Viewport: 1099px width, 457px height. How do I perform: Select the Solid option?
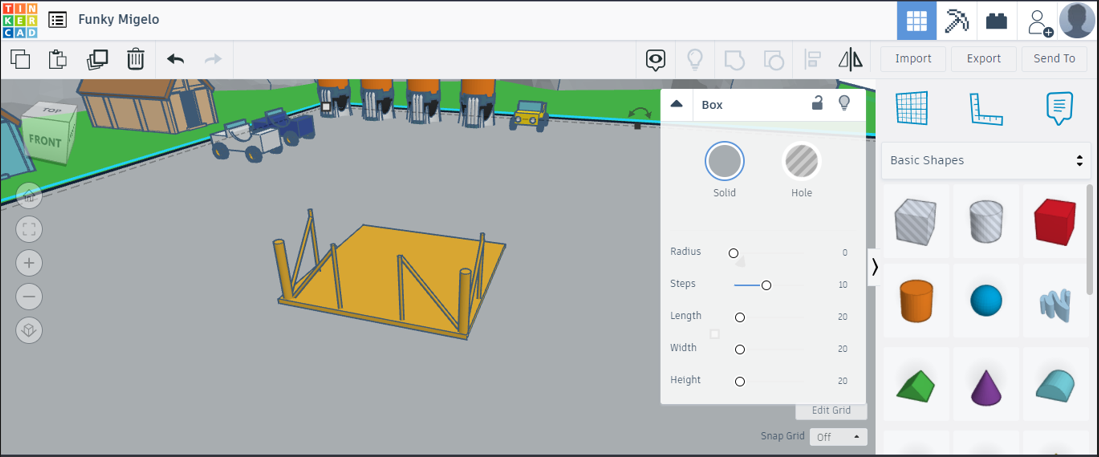click(724, 161)
